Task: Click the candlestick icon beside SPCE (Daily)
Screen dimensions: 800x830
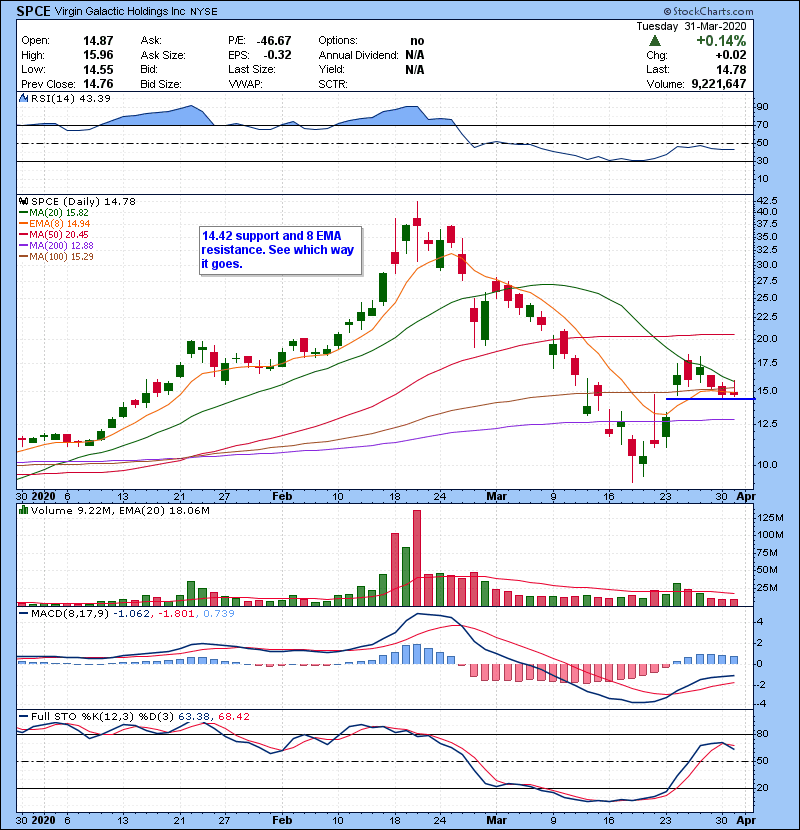Action: tap(23, 201)
